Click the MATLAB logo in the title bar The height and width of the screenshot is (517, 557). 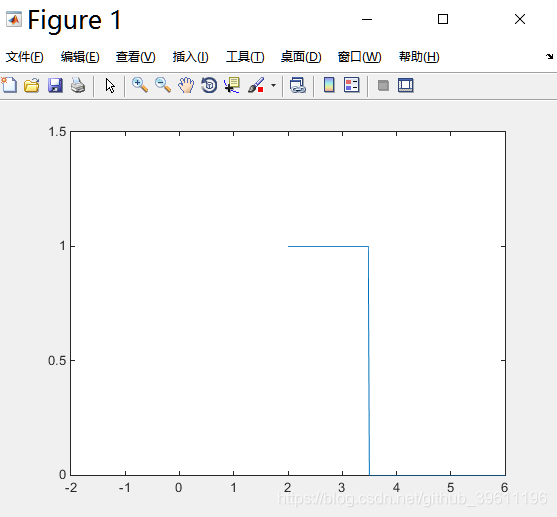[14, 19]
